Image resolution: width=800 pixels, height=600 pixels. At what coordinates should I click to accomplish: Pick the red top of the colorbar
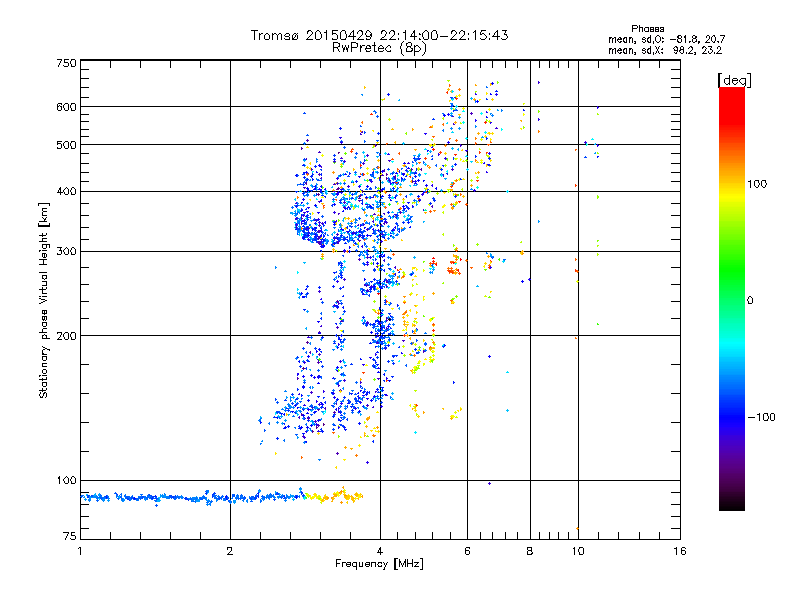pyautogui.click(x=731, y=93)
